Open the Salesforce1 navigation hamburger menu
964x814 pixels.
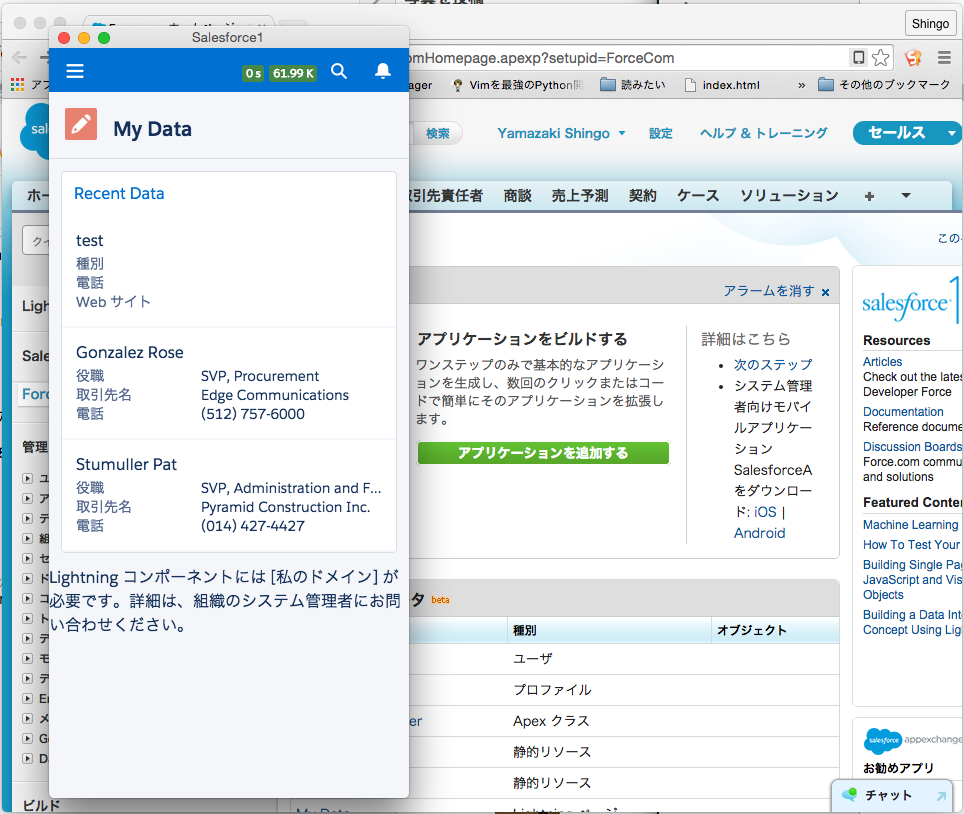click(x=75, y=71)
